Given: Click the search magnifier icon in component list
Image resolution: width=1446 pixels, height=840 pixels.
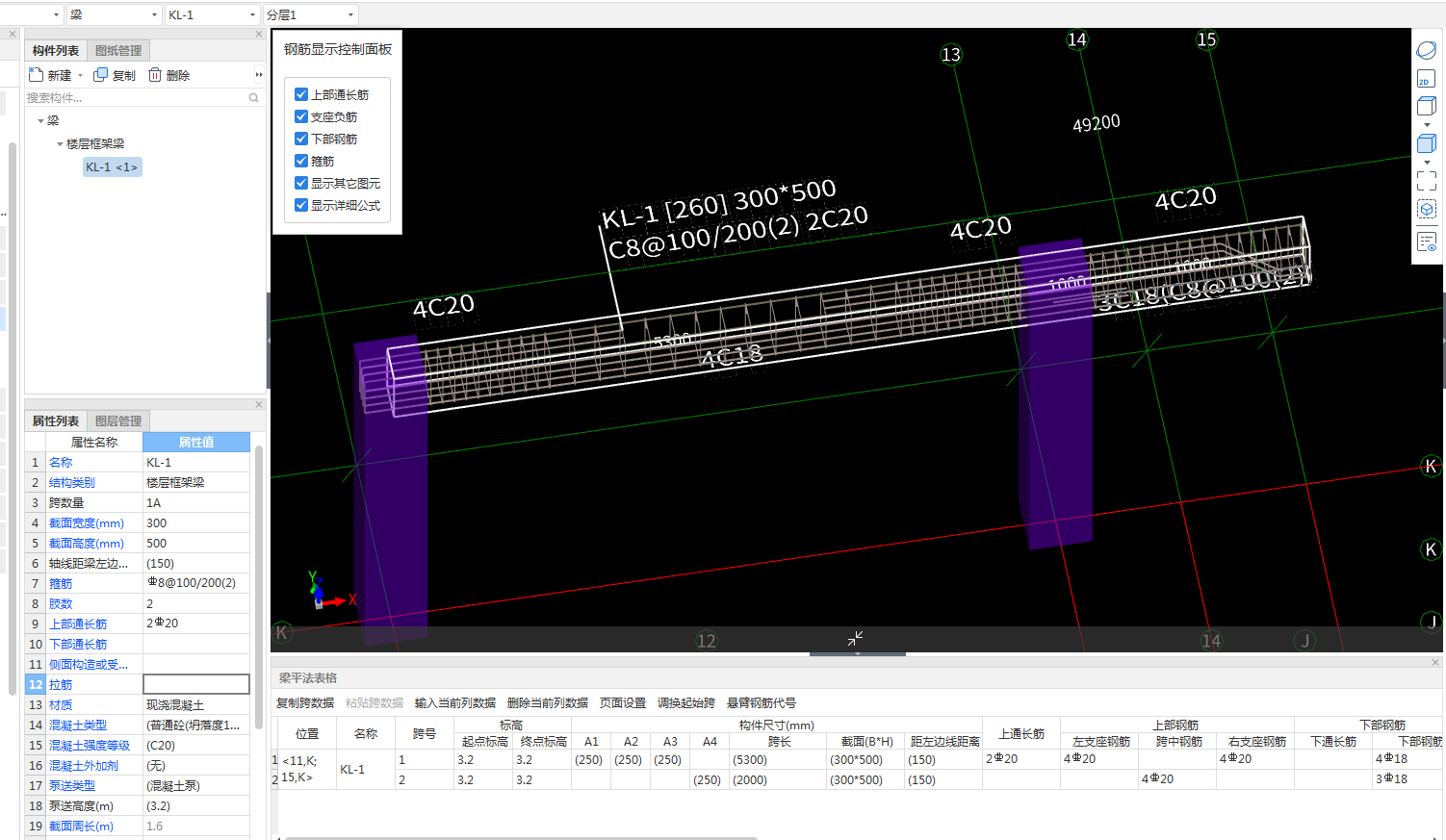Looking at the screenshot, I should 254,97.
